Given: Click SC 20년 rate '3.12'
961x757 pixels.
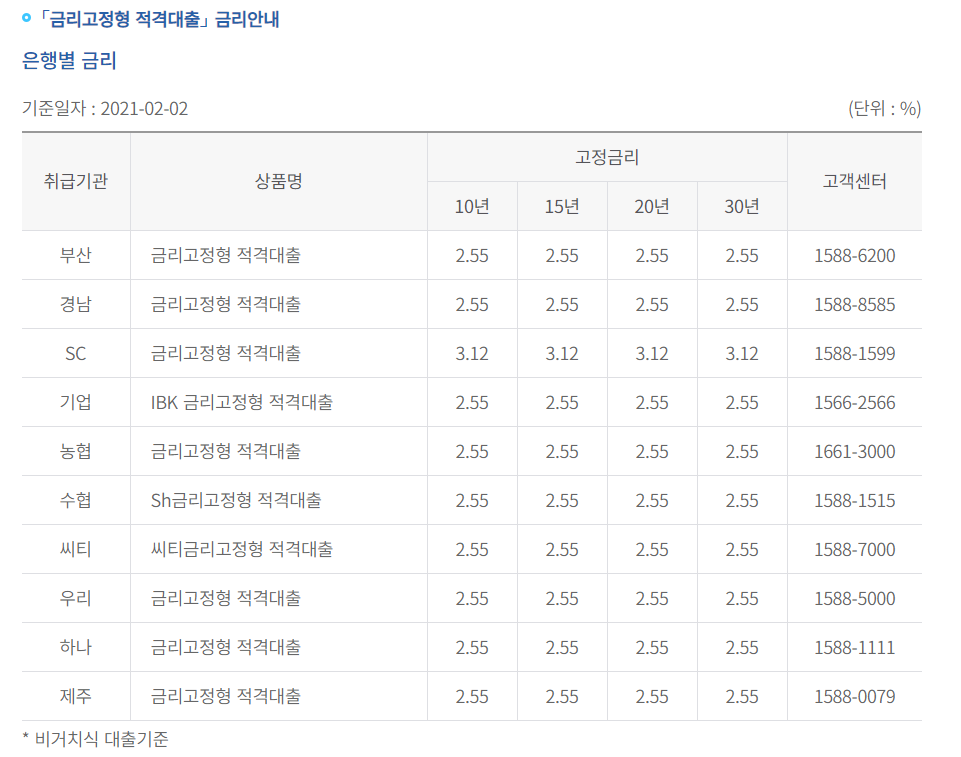Looking at the screenshot, I should click(651, 354).
